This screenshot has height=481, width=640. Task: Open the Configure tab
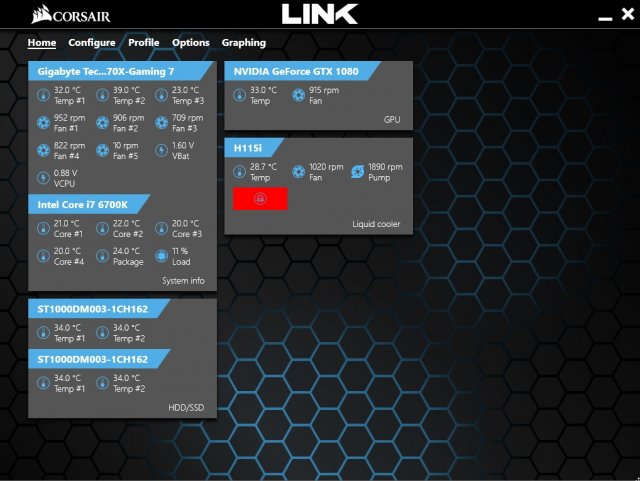91,43
